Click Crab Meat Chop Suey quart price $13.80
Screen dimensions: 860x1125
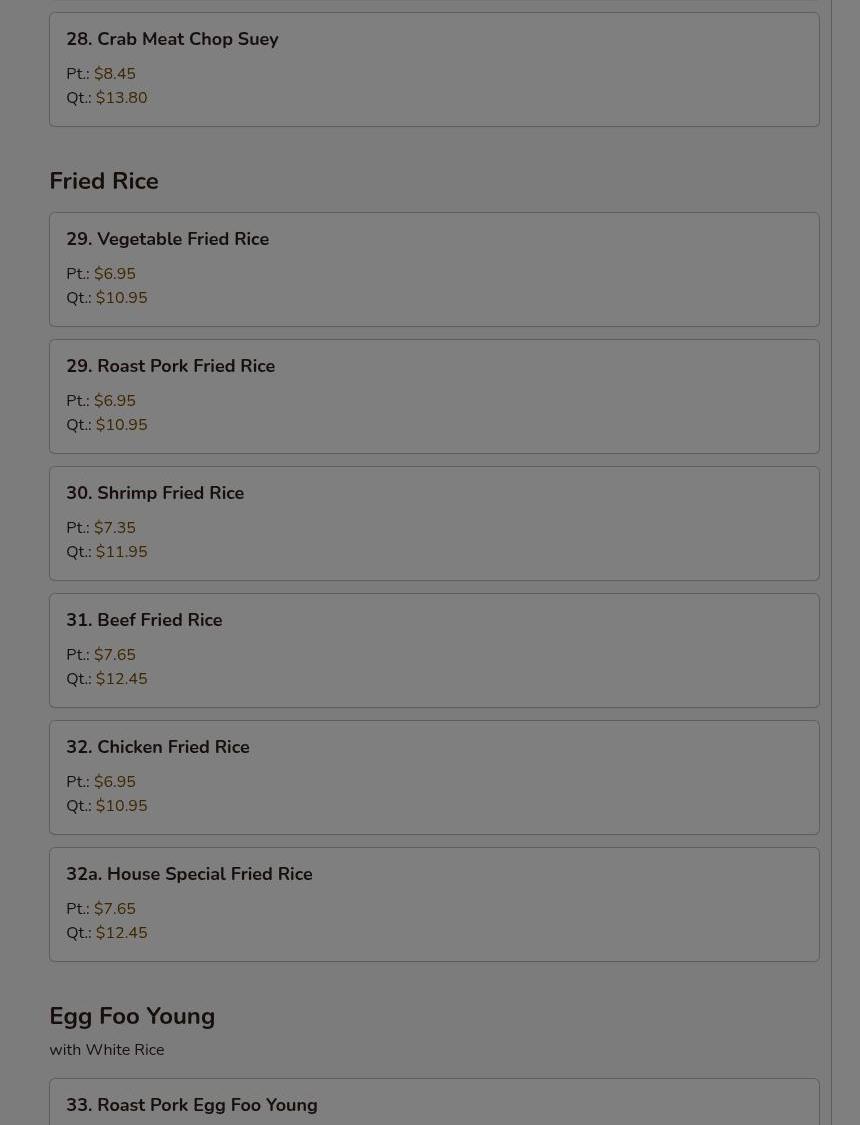121,98
